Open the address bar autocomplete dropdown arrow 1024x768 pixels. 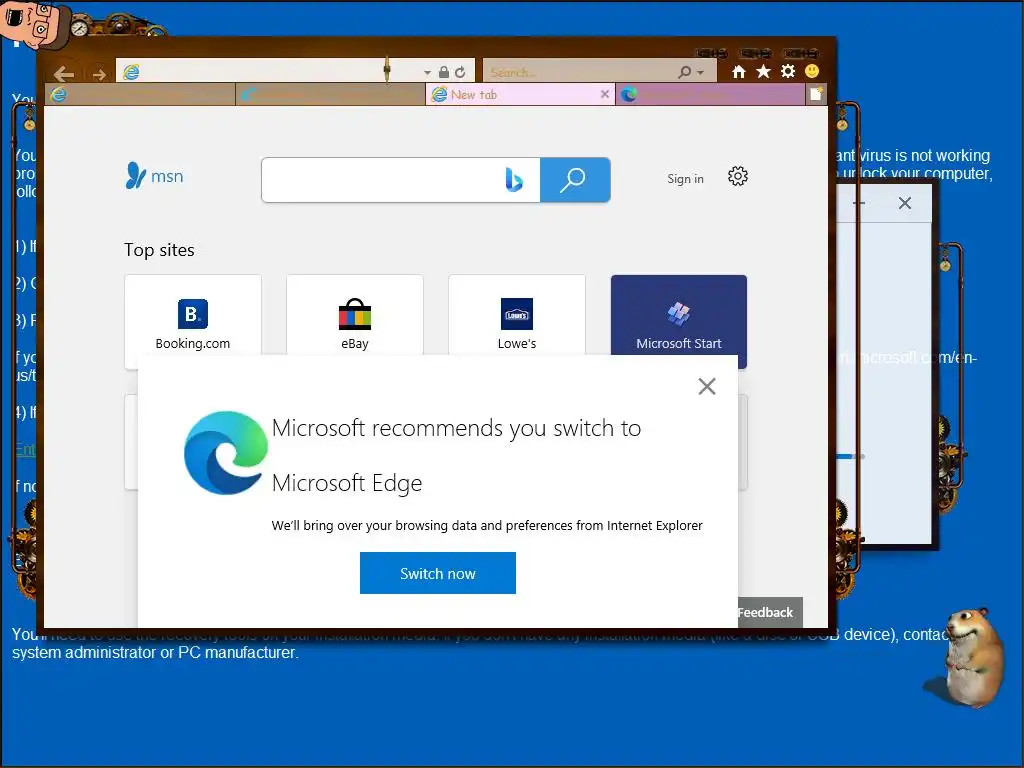427,72
